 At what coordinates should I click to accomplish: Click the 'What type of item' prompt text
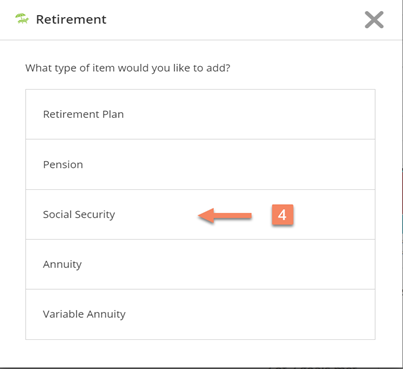click(128, 68)
